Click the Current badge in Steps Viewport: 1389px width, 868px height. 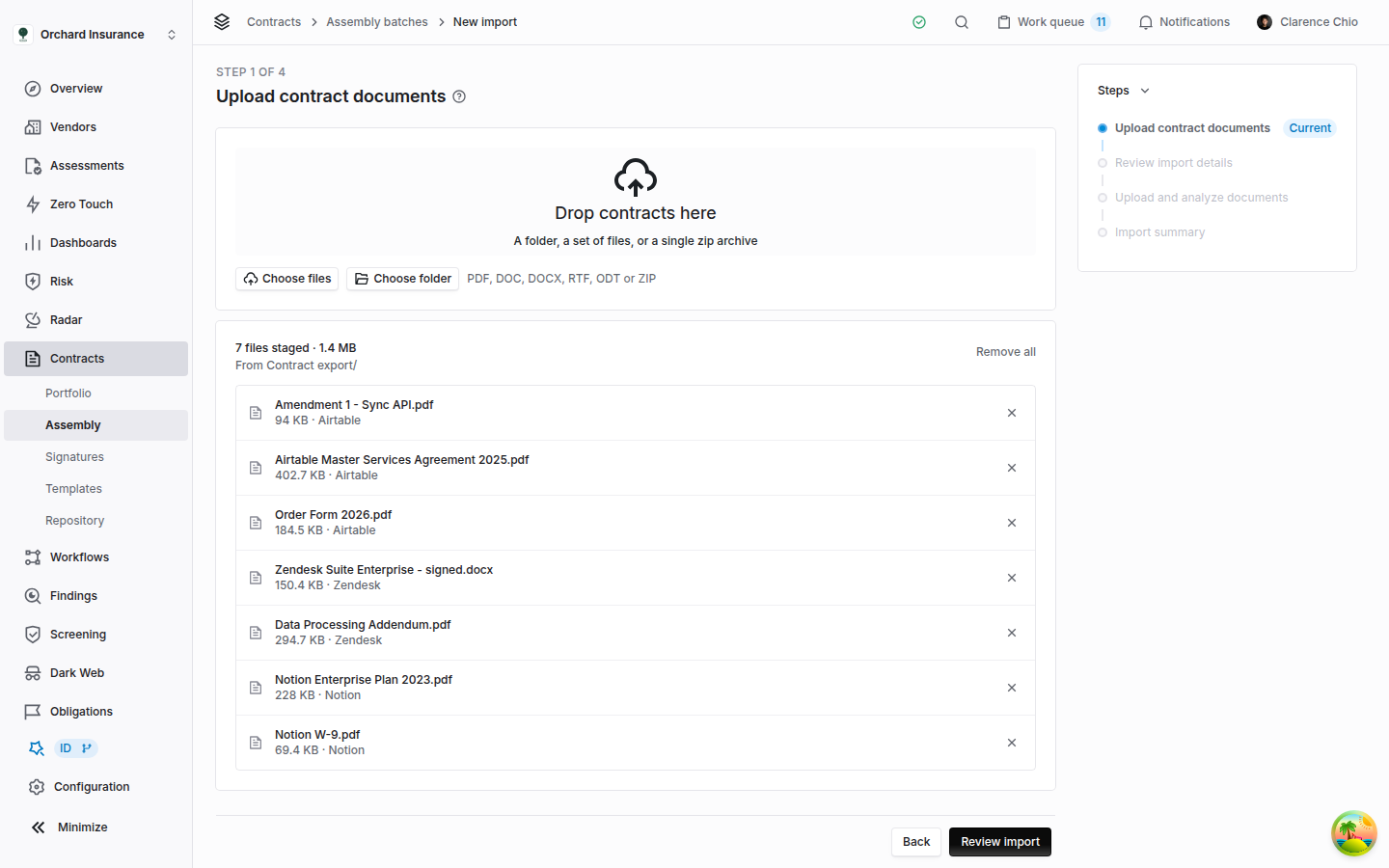point(1310,128)
